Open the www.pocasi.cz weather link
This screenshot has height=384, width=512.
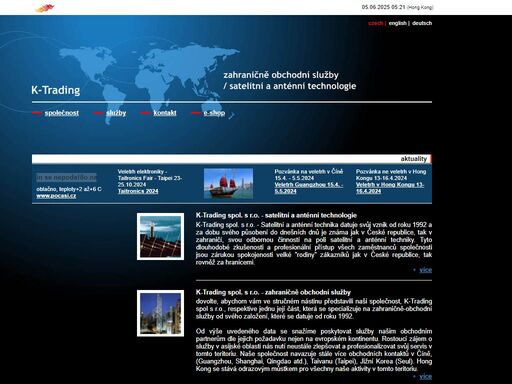coord(56,196)
